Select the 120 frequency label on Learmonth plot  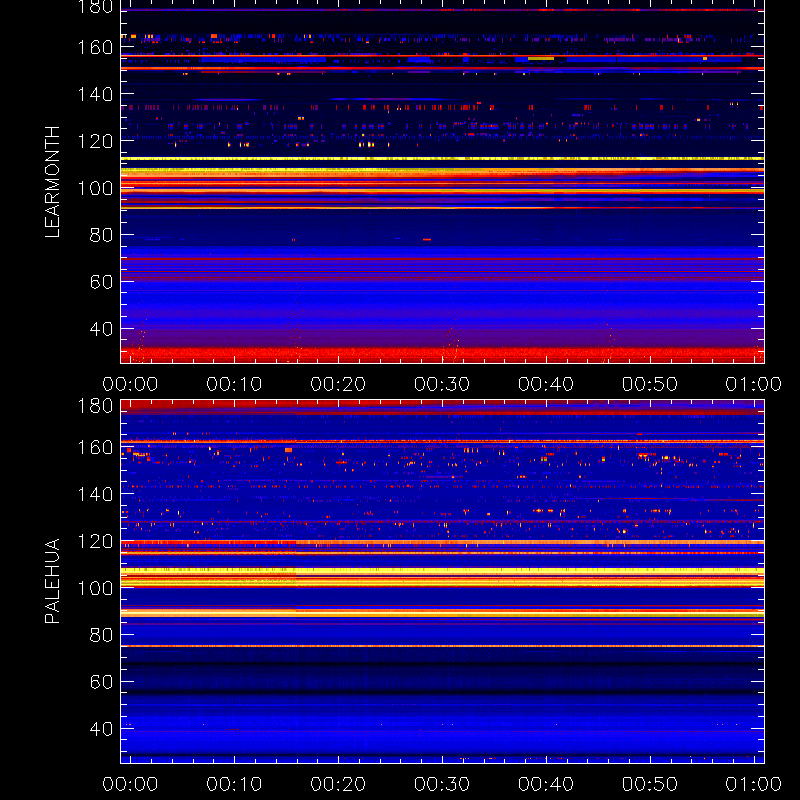click(95, 141)
